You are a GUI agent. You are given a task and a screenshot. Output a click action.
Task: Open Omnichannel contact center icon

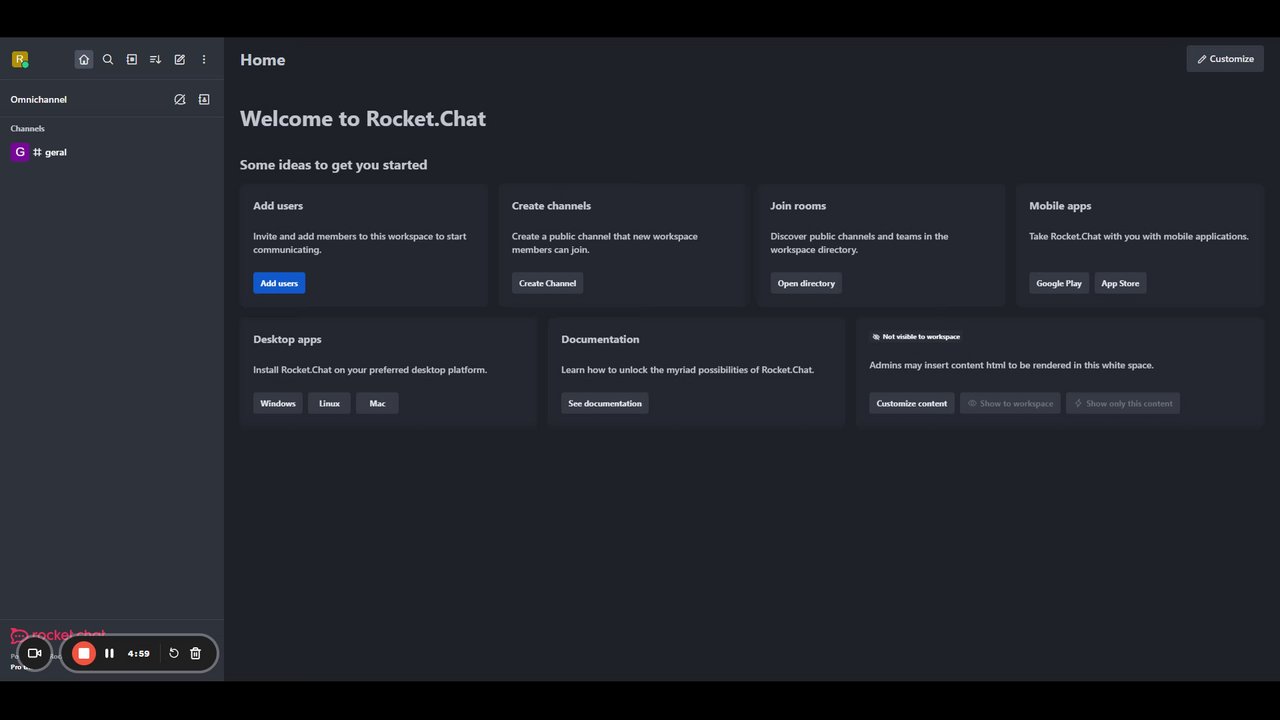pyautogui.click(x=204, y=100)
